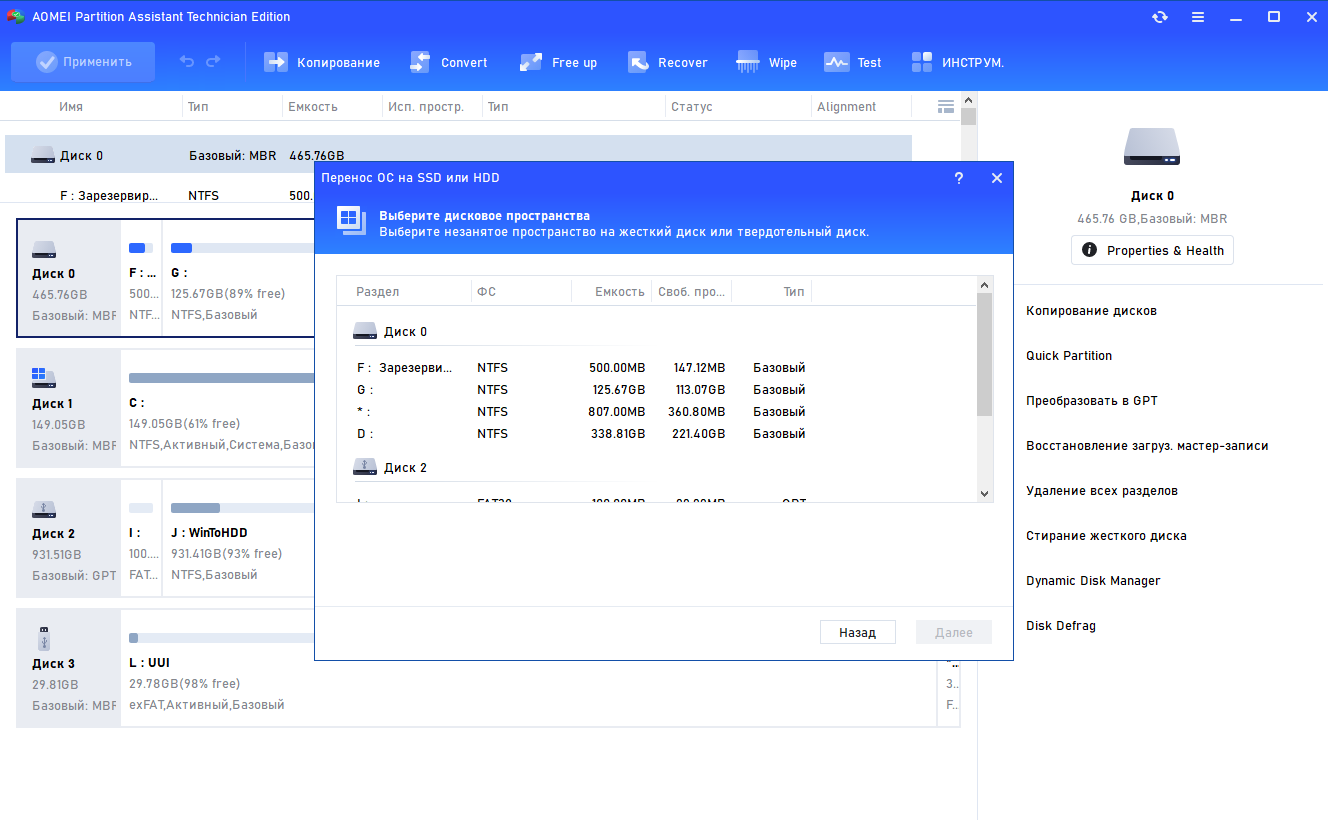Click the column view options icon
Viewport: 1328px width, 820px height.
(945, 106)
